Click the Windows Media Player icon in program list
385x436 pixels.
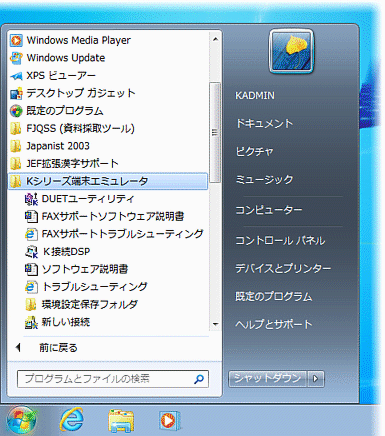pos(16,40)
